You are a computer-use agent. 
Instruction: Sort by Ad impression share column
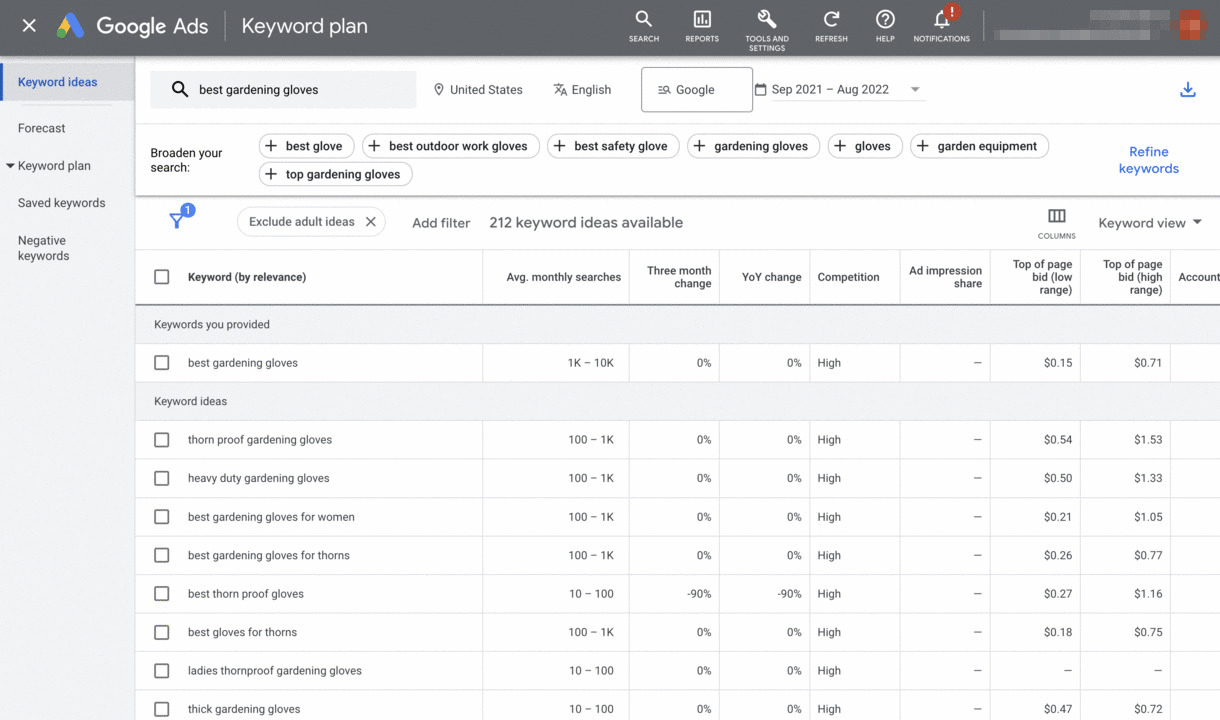pos(945,277)
